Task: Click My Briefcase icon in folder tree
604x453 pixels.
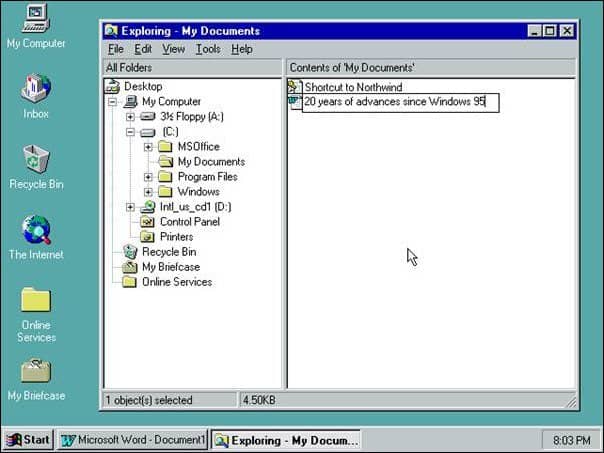Action: (130, 267)
